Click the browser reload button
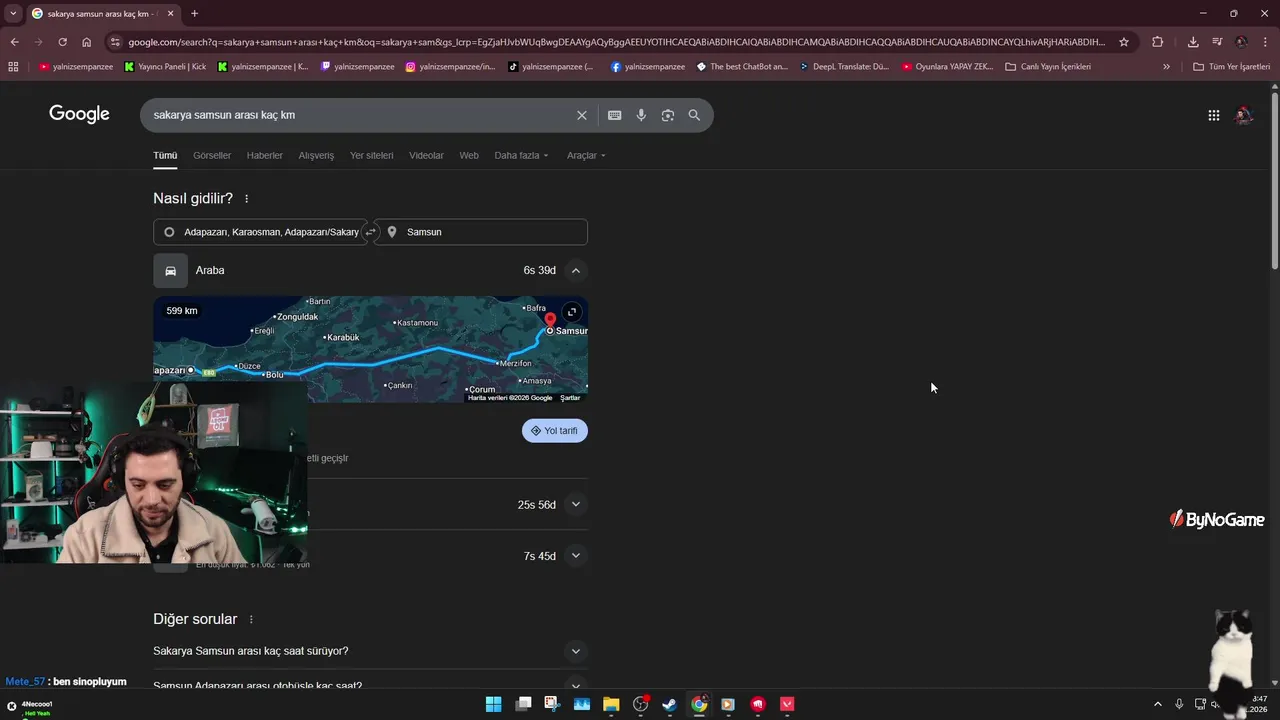 tap(62, 42)
